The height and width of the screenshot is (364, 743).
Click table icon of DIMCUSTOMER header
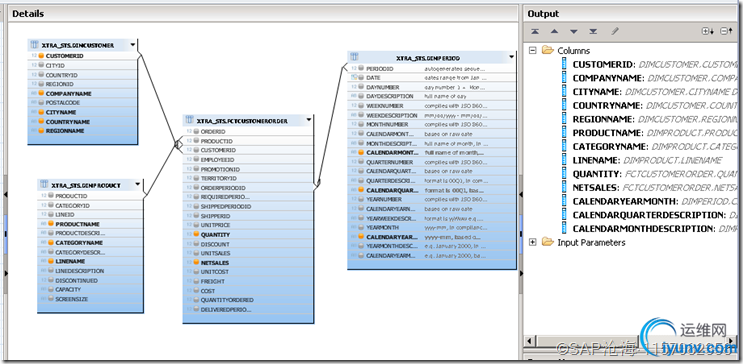tap(34, 45)
